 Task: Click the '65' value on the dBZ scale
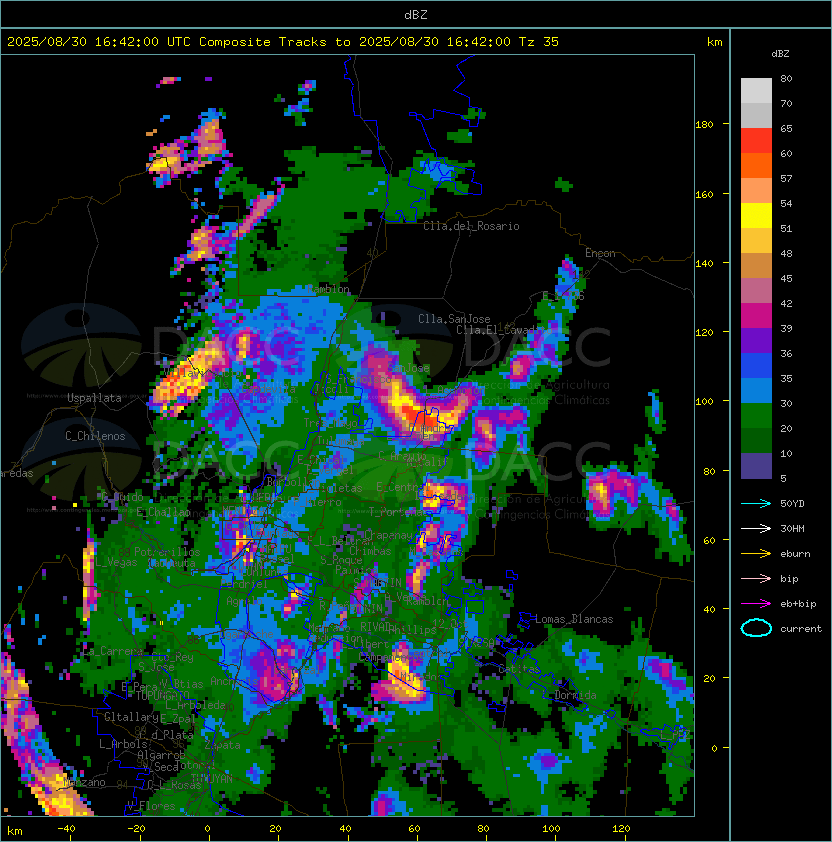pos(786,128)
